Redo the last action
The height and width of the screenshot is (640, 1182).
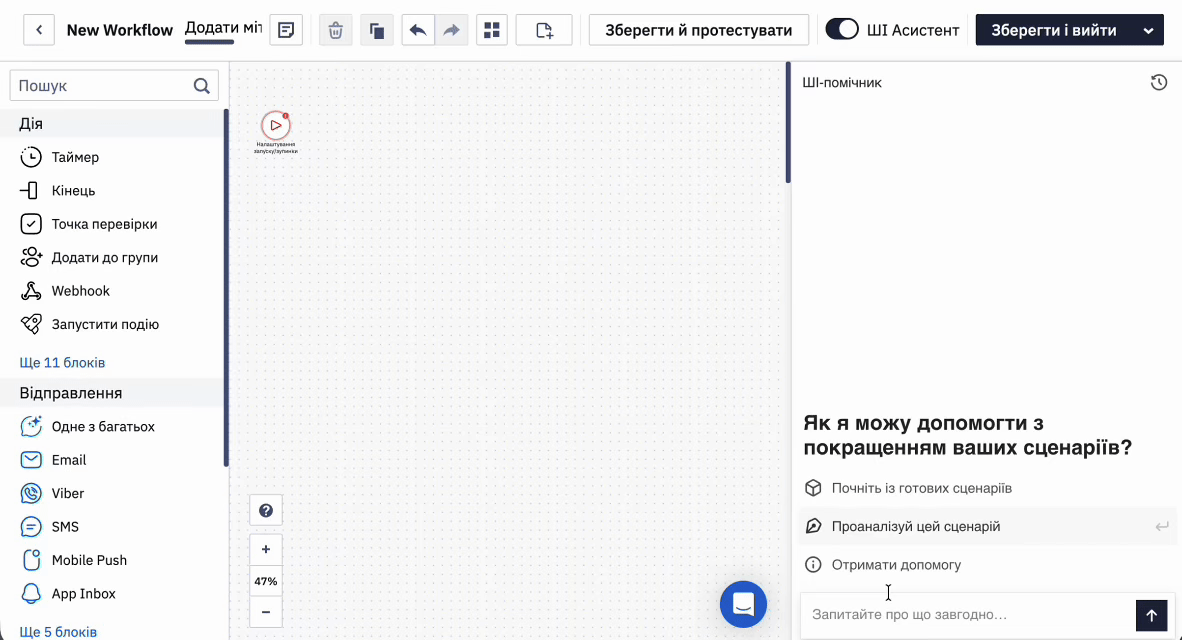pos(452,30)
